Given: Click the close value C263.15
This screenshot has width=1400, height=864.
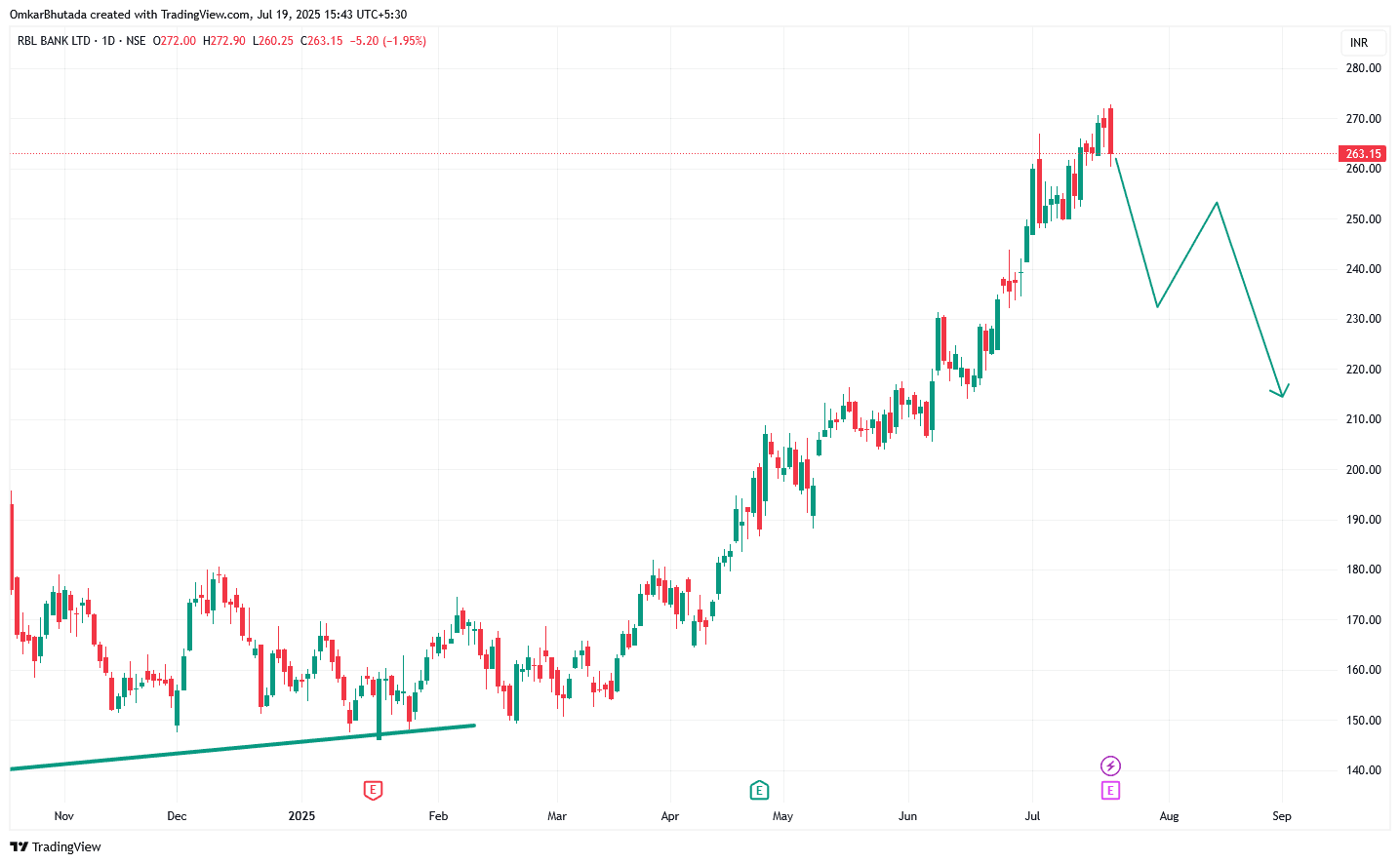Looking at the screenshot, I should point(322,41).
